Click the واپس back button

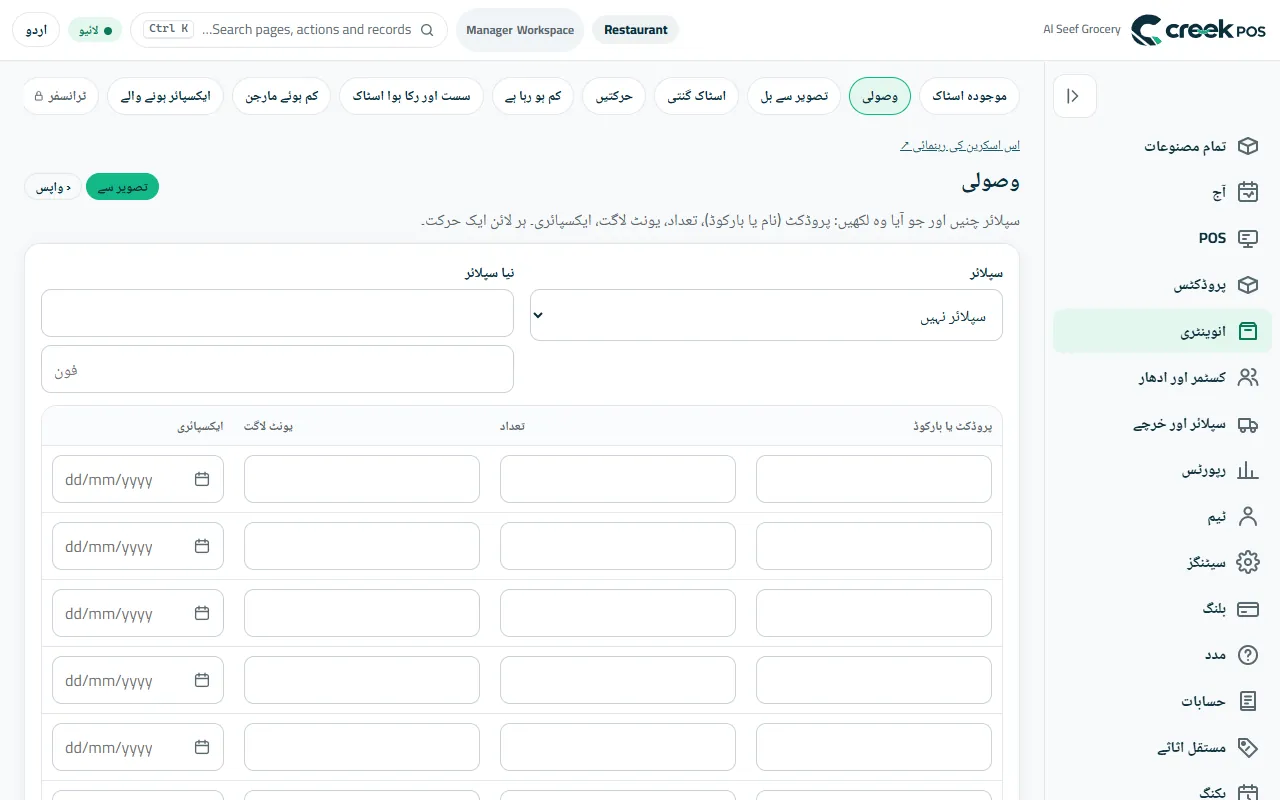(53, 187)
